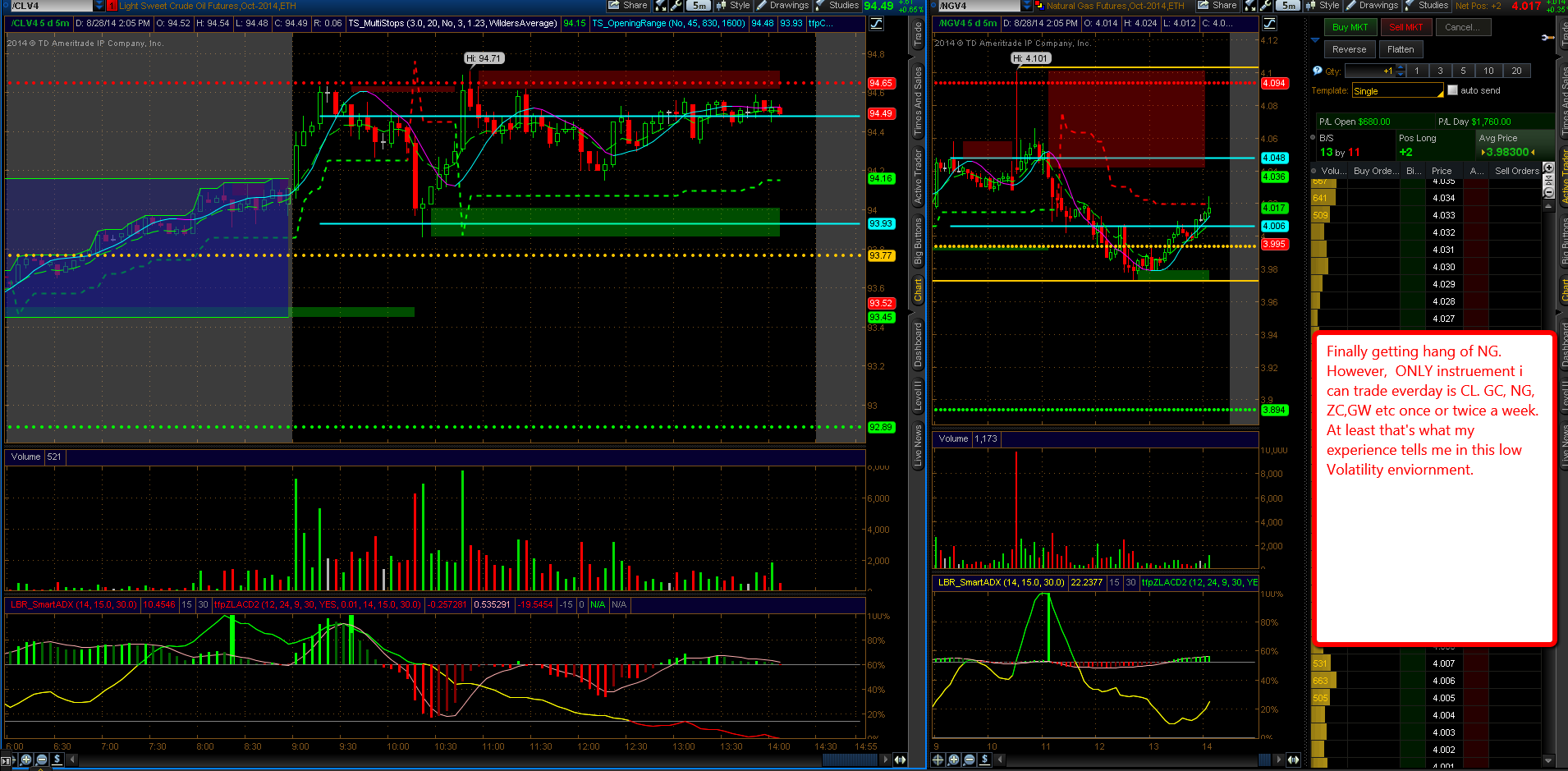Viewport: 1568px width, 771px height.
Task: Click the scroll-right arrow below the crude oil chart
Action: (x=886, y=760)
